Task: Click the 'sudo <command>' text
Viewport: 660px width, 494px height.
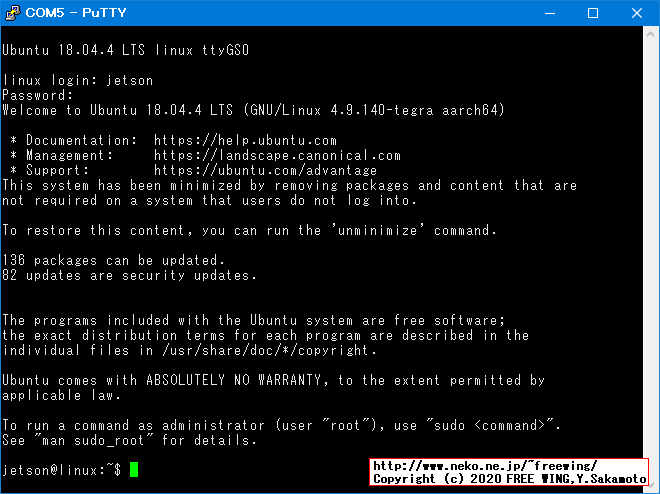Action: pyautogui.click(x=469, y=425)
